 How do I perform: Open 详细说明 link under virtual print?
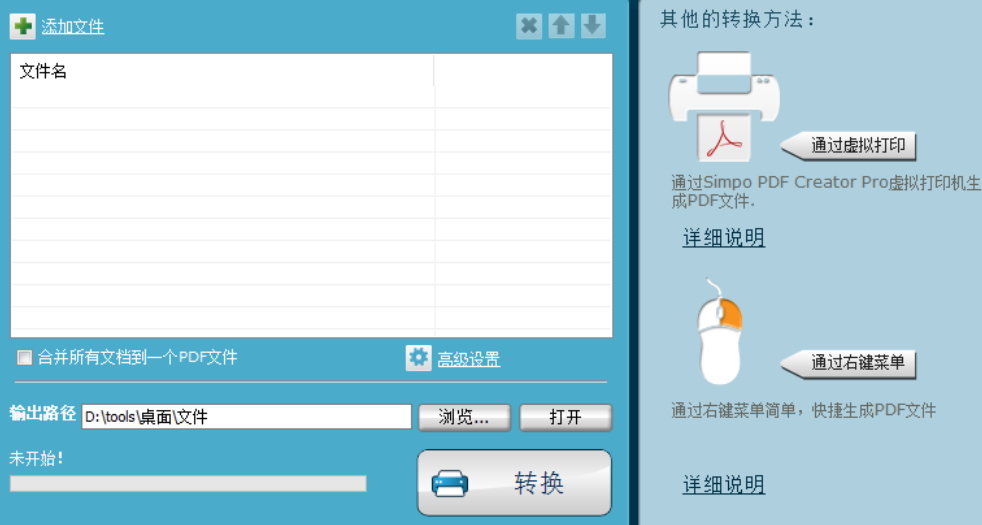coord(723,238)
